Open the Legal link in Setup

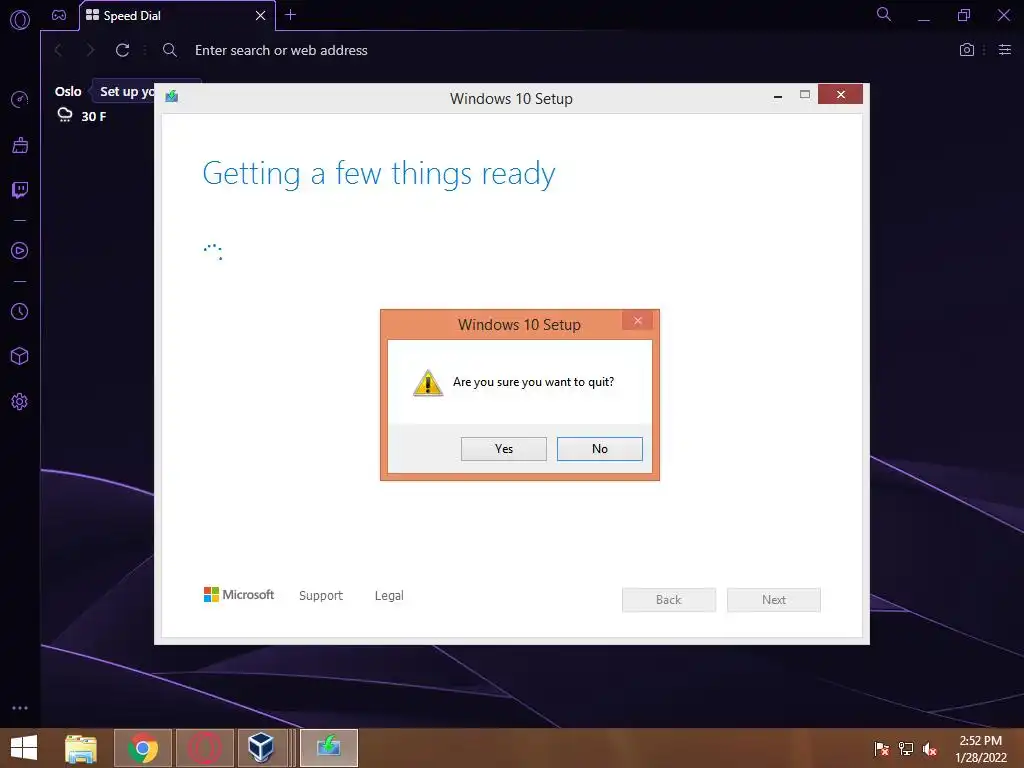(389, 596)
